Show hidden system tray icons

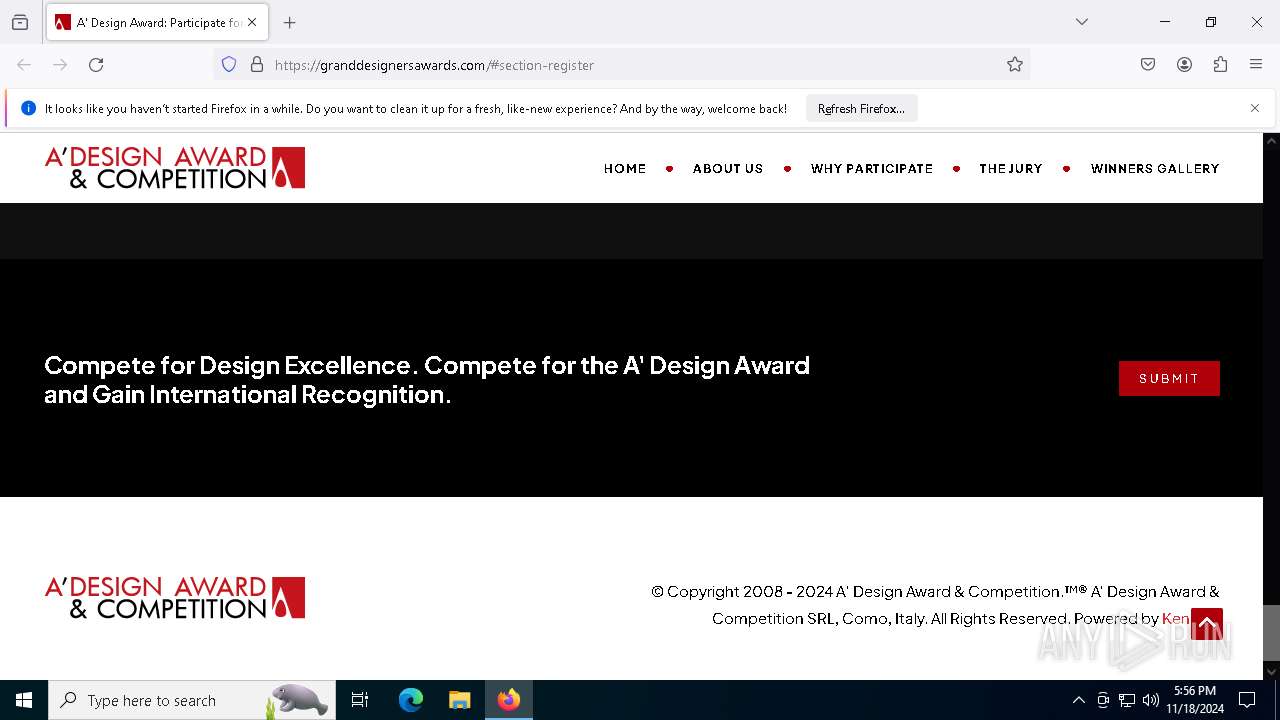pyautogui.click(x=1078, y=700)
